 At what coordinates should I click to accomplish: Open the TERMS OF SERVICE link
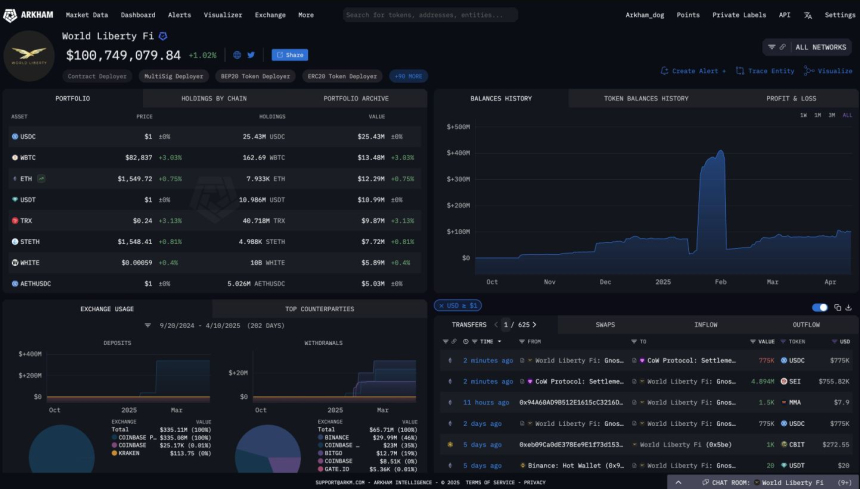[x=490, y=482]
